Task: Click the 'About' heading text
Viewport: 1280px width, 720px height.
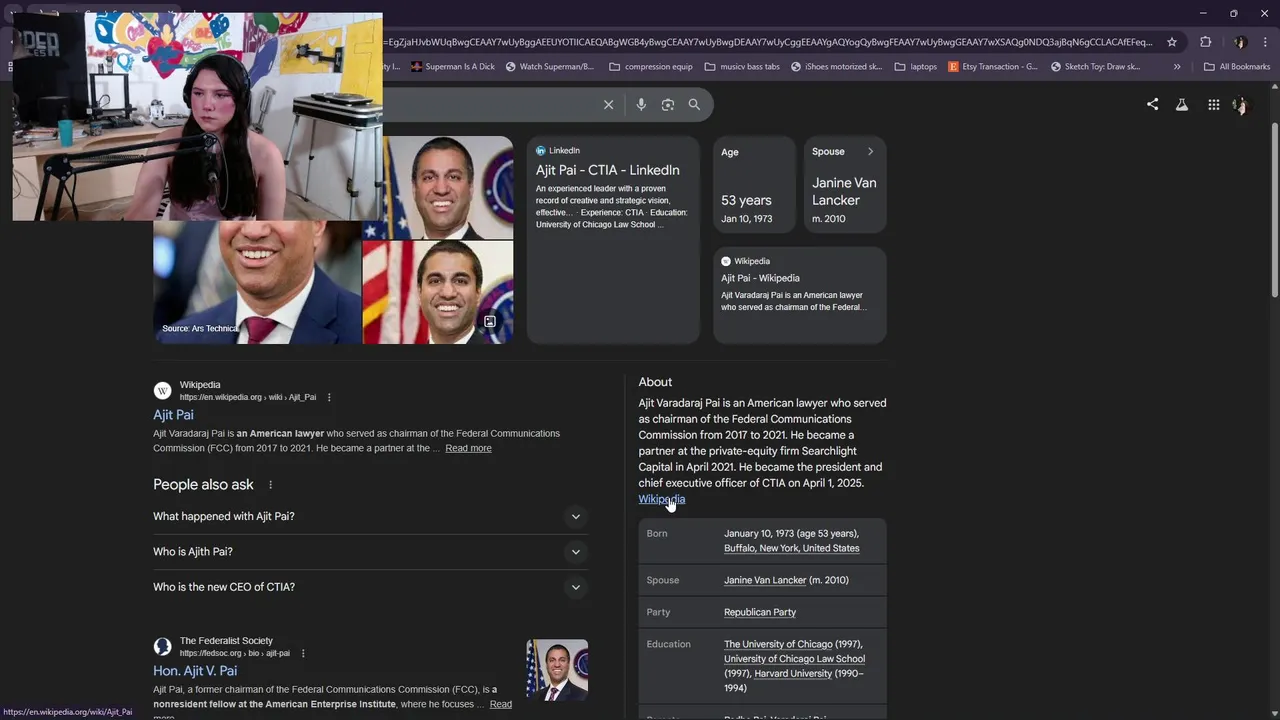Action: [x=655, y=383]
